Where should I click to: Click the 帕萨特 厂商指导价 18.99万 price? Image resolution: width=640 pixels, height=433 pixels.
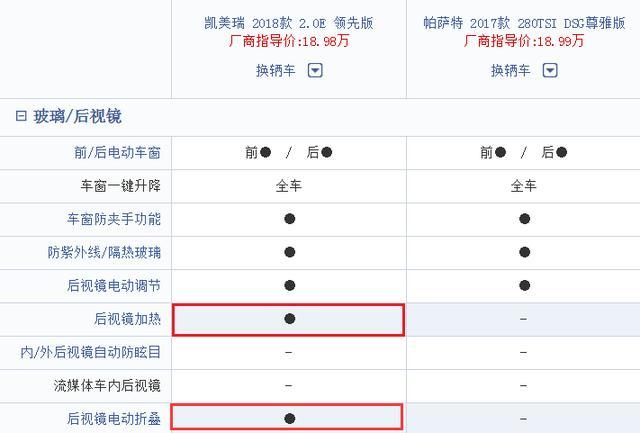tap(524, 41)
